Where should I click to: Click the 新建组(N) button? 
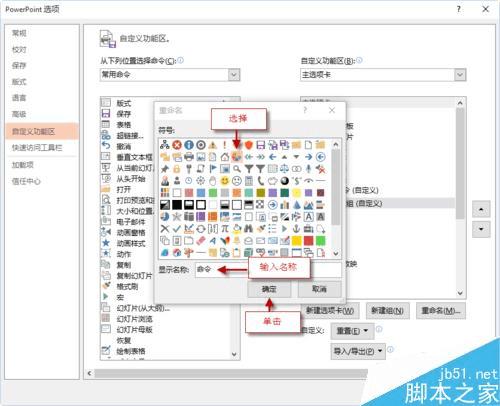[x=388, y=311]
